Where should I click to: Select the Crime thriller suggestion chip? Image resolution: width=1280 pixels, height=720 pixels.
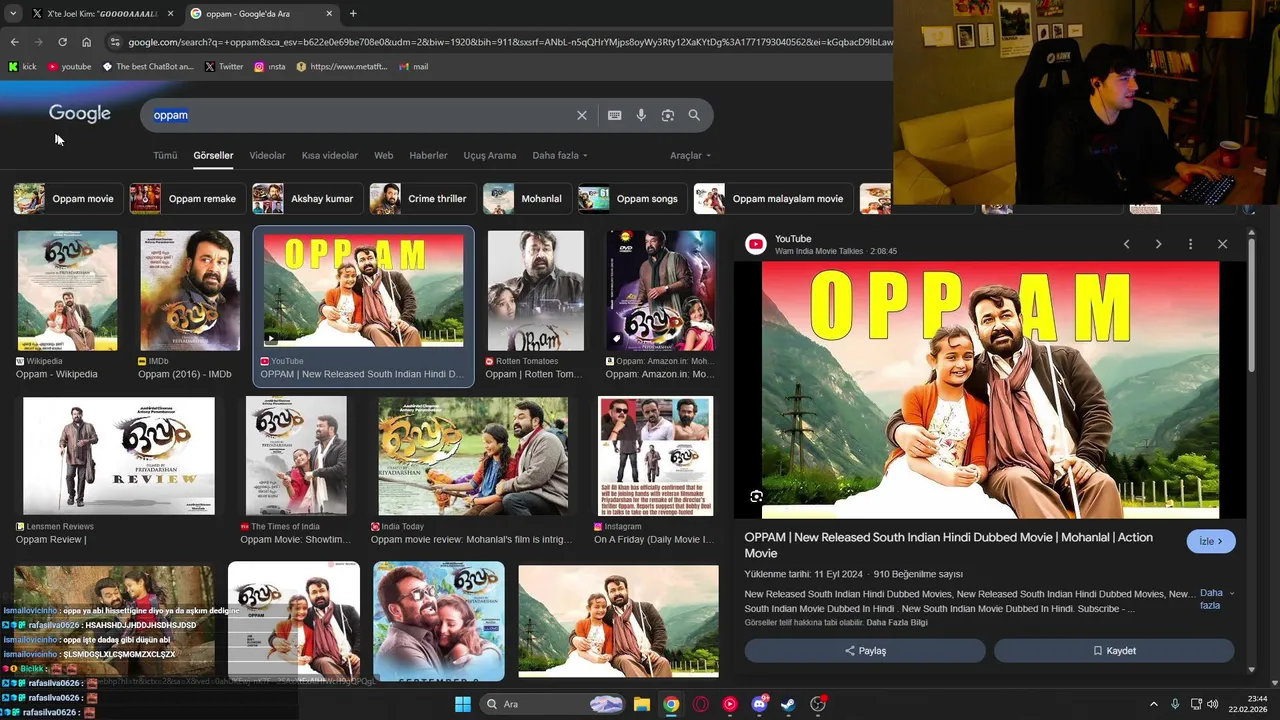(x=422, y=199)
